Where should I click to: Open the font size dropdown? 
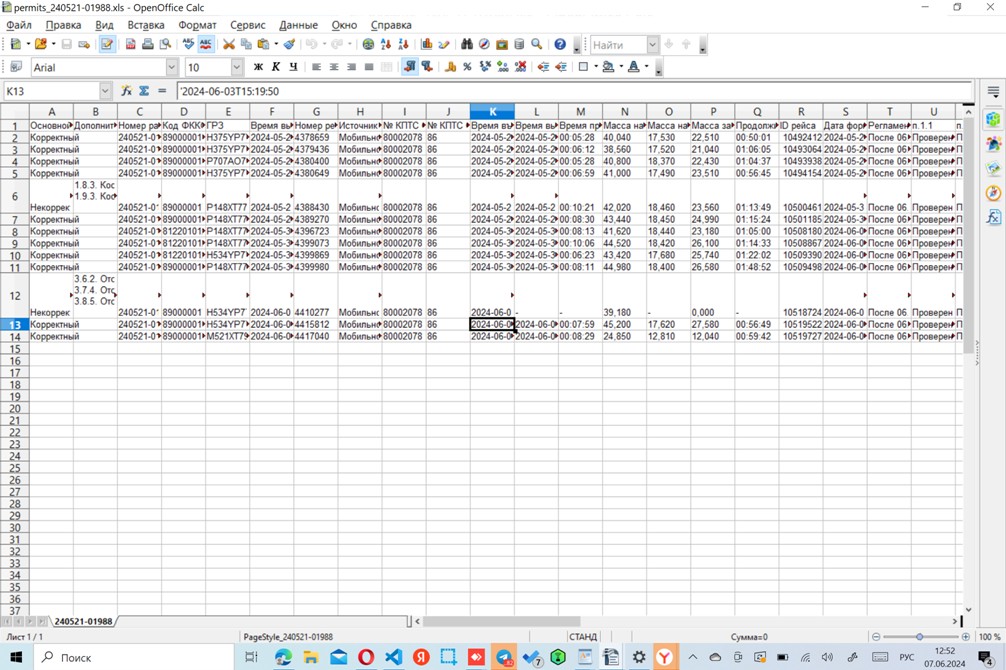point(237,67)
